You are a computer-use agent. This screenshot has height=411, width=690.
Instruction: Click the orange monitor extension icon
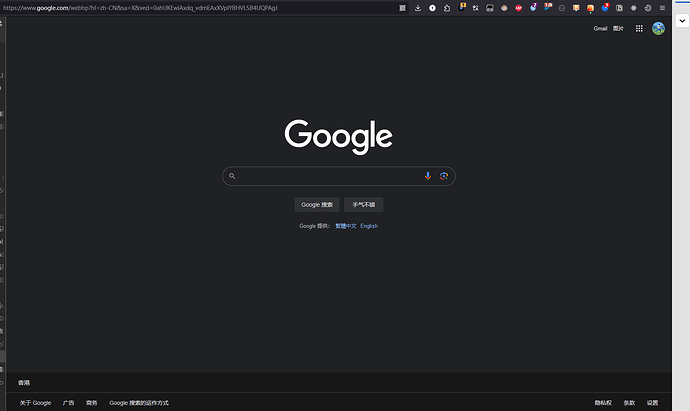pyautogui.click(x=576, y=7)
